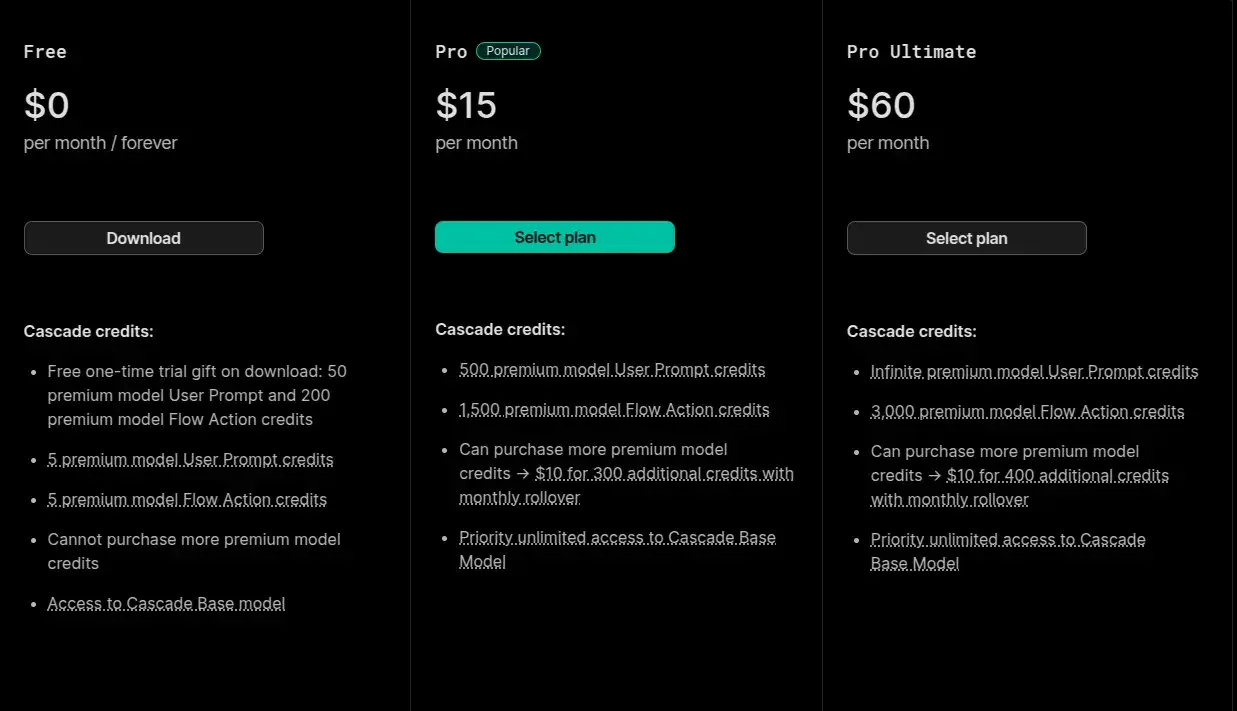This screenshot has width=1237, height=711.
Task: Click 'Infinite premium model User Prompt credits'
Action: pos(1034,372)
